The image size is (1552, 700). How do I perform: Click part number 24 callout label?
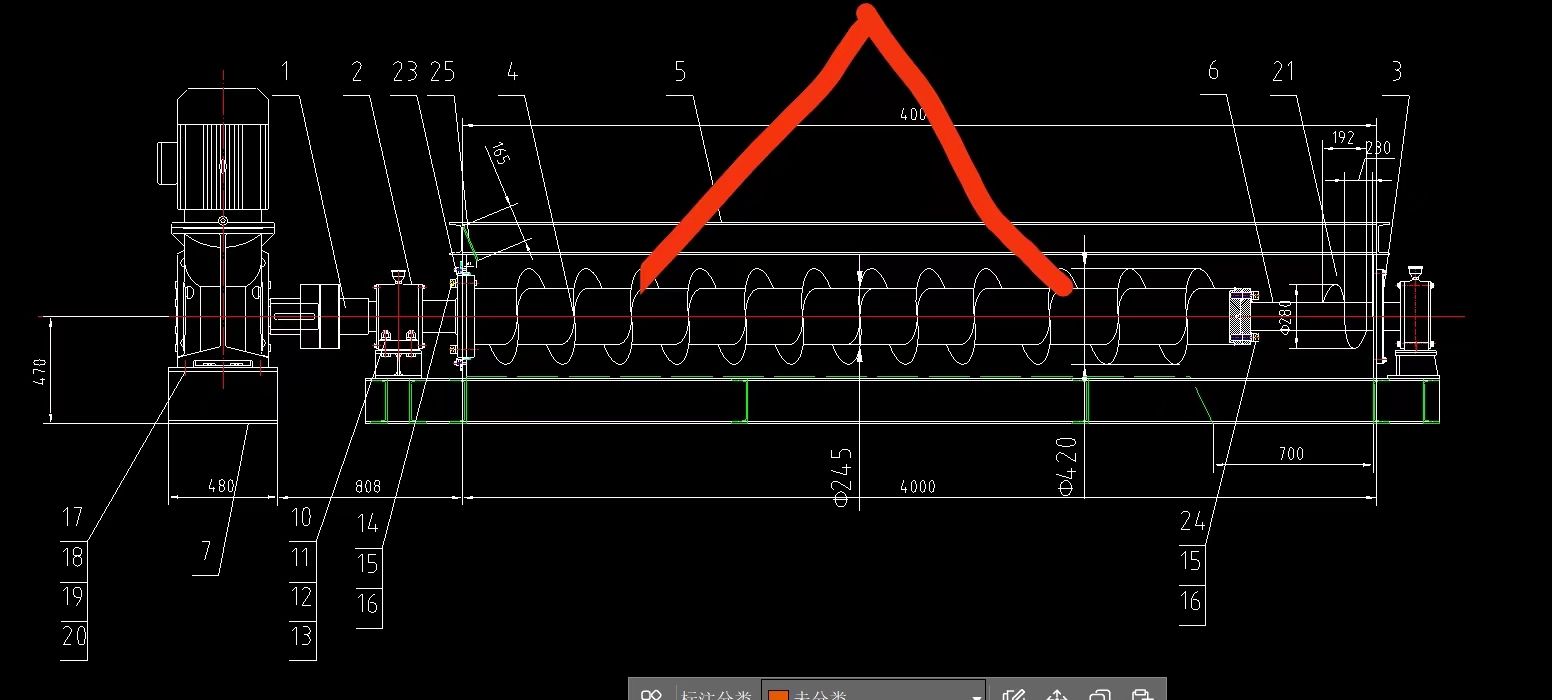[x=1191, y=521]
